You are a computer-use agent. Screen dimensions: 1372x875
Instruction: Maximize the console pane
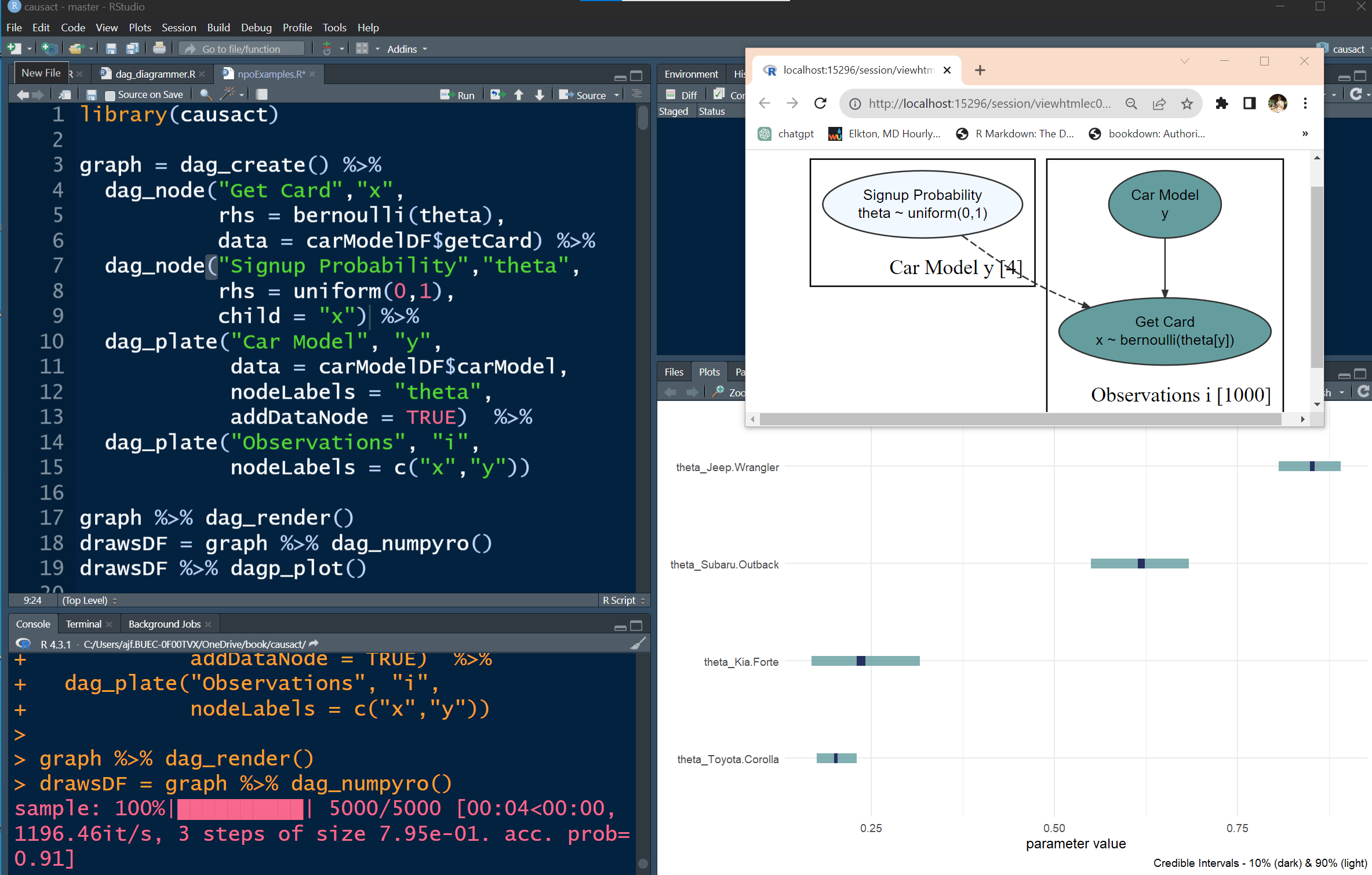pyautogui.click(x=636, y=626)
